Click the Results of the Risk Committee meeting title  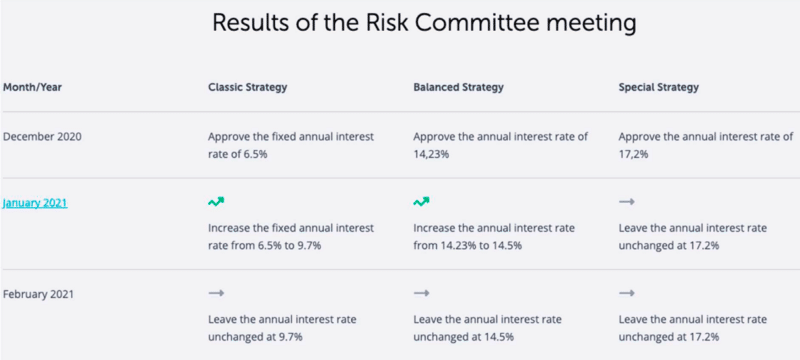(424, 23)
